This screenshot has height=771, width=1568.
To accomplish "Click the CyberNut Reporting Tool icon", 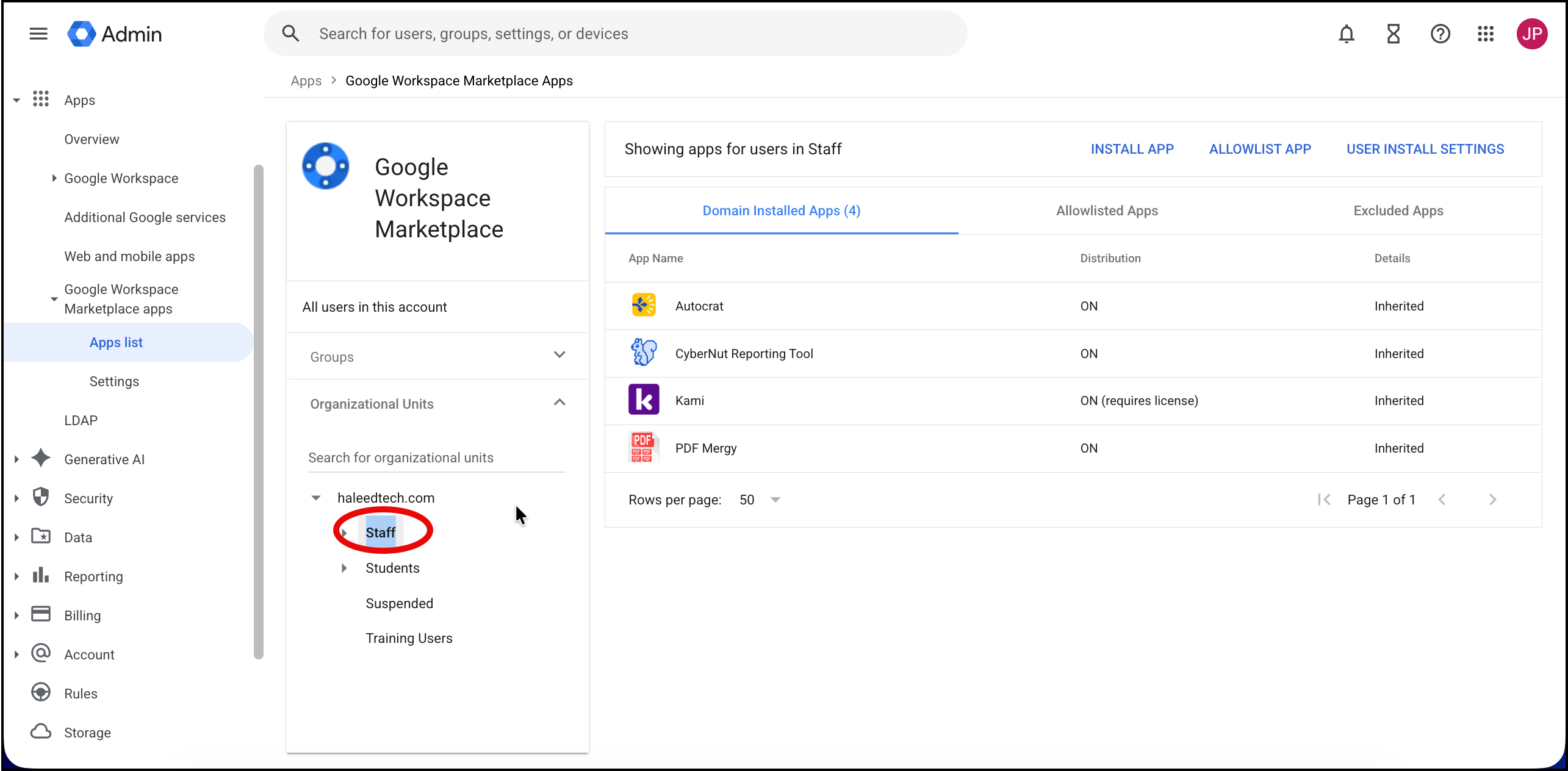I will click(644, 353).
